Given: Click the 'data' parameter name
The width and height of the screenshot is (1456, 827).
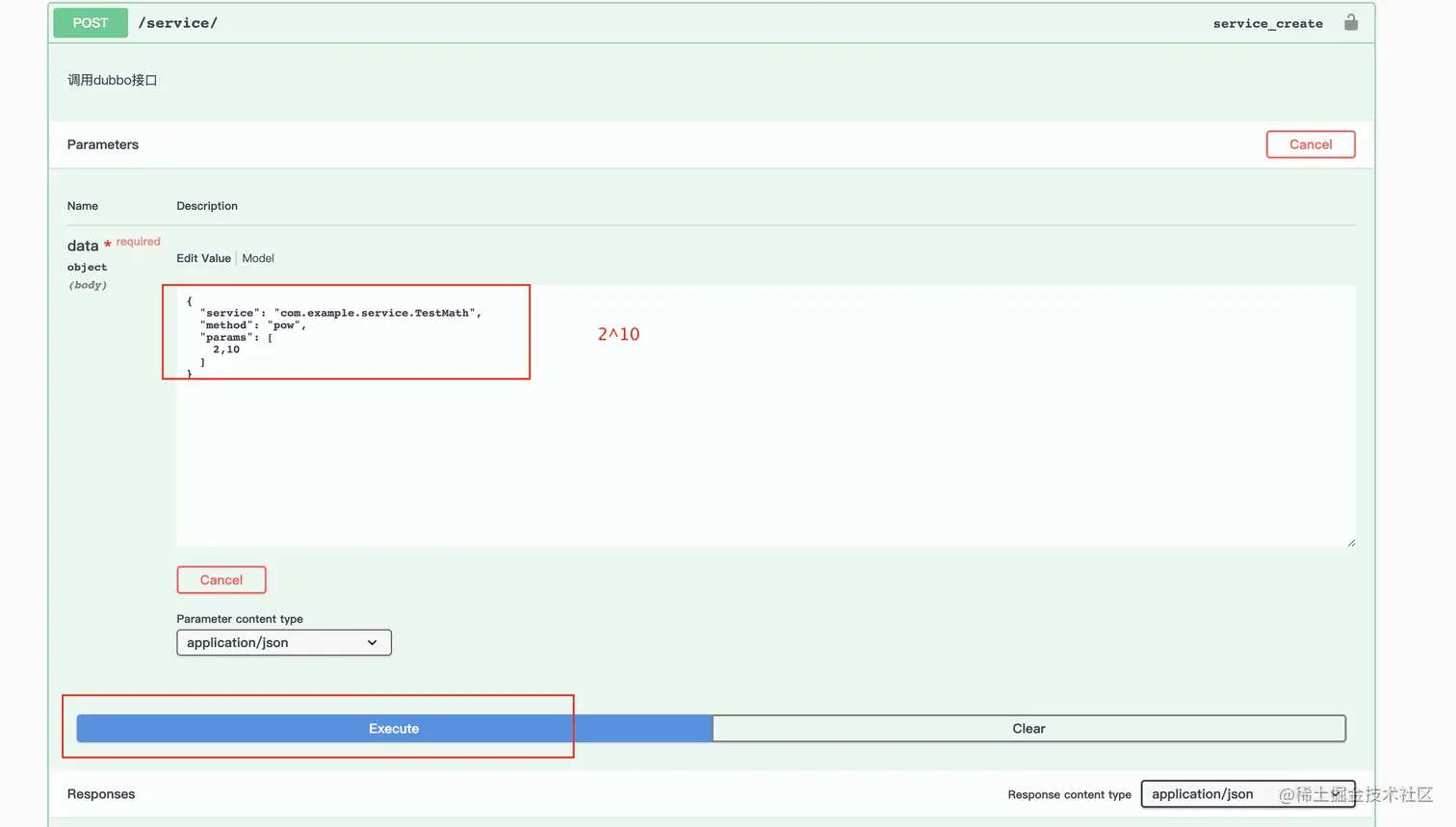Looking at the screenshot, I should [83, 246].
